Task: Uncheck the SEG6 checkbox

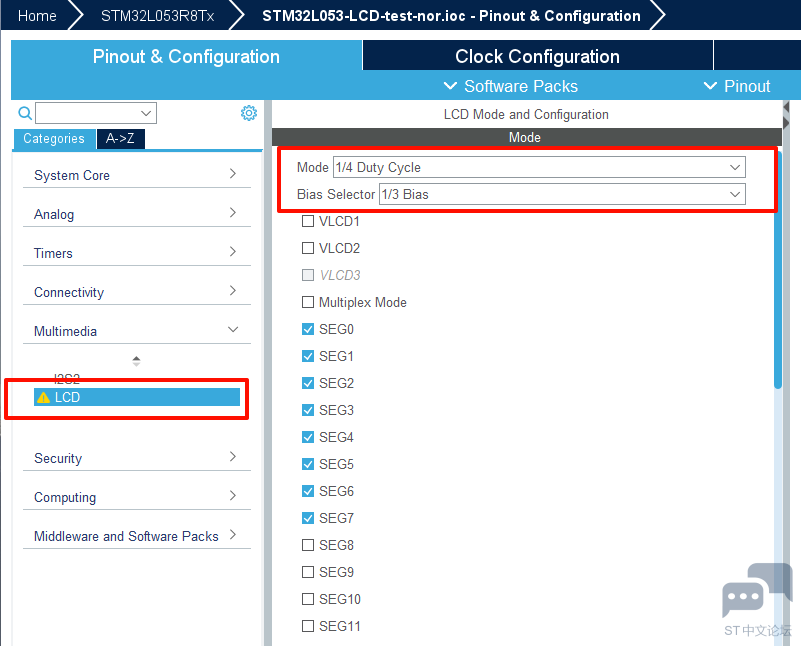Action: point(308,491)
